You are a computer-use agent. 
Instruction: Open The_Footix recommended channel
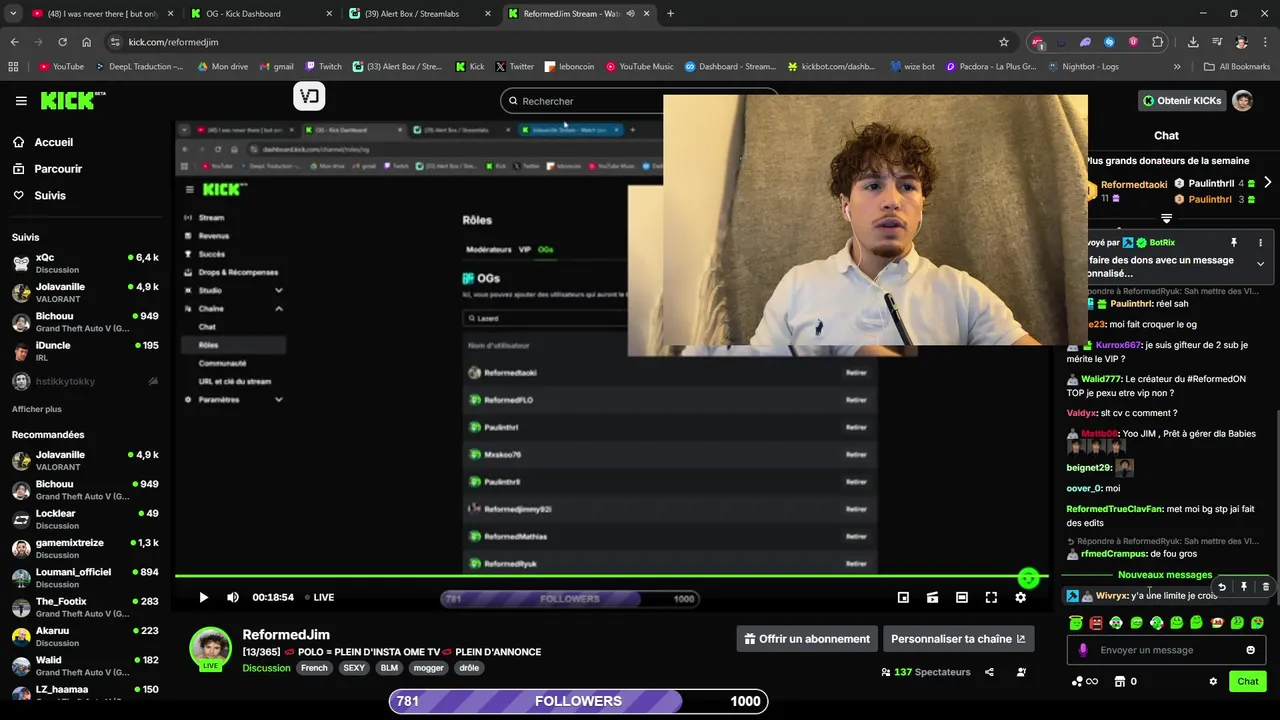(85, 607)
